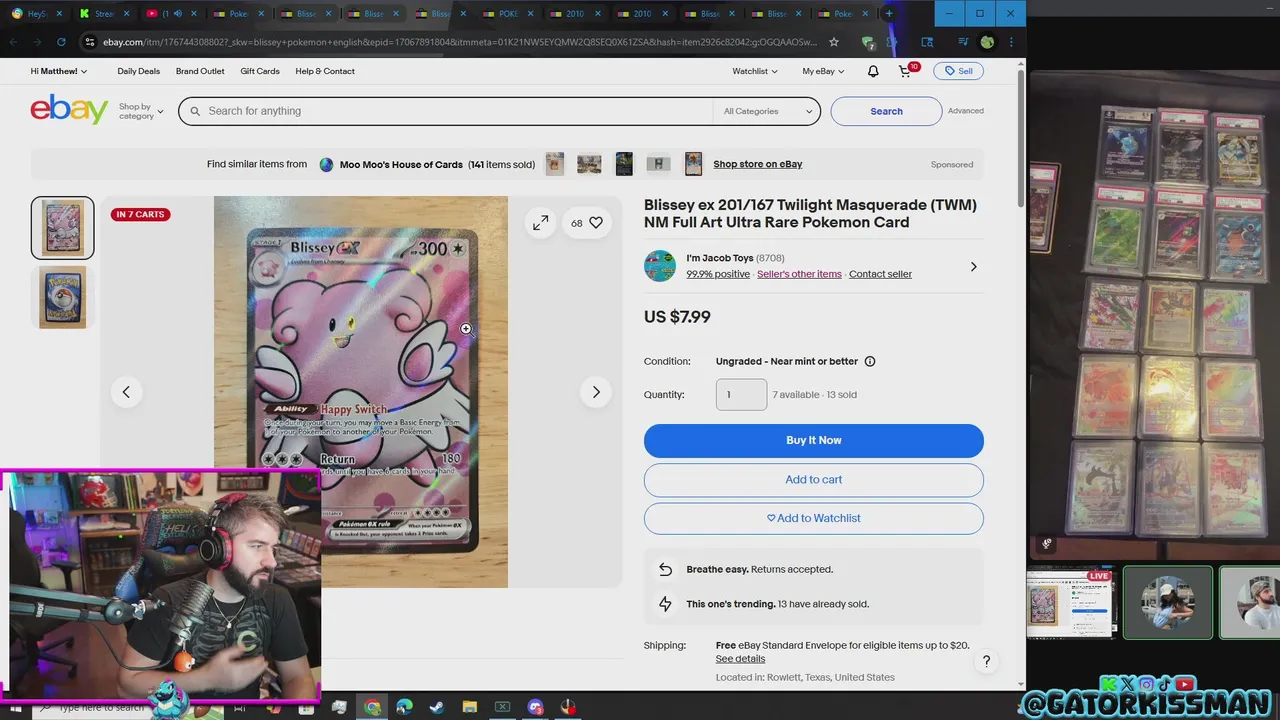Open Chrome profile avatar
The image size is (1280, 720).
(987, 42)
